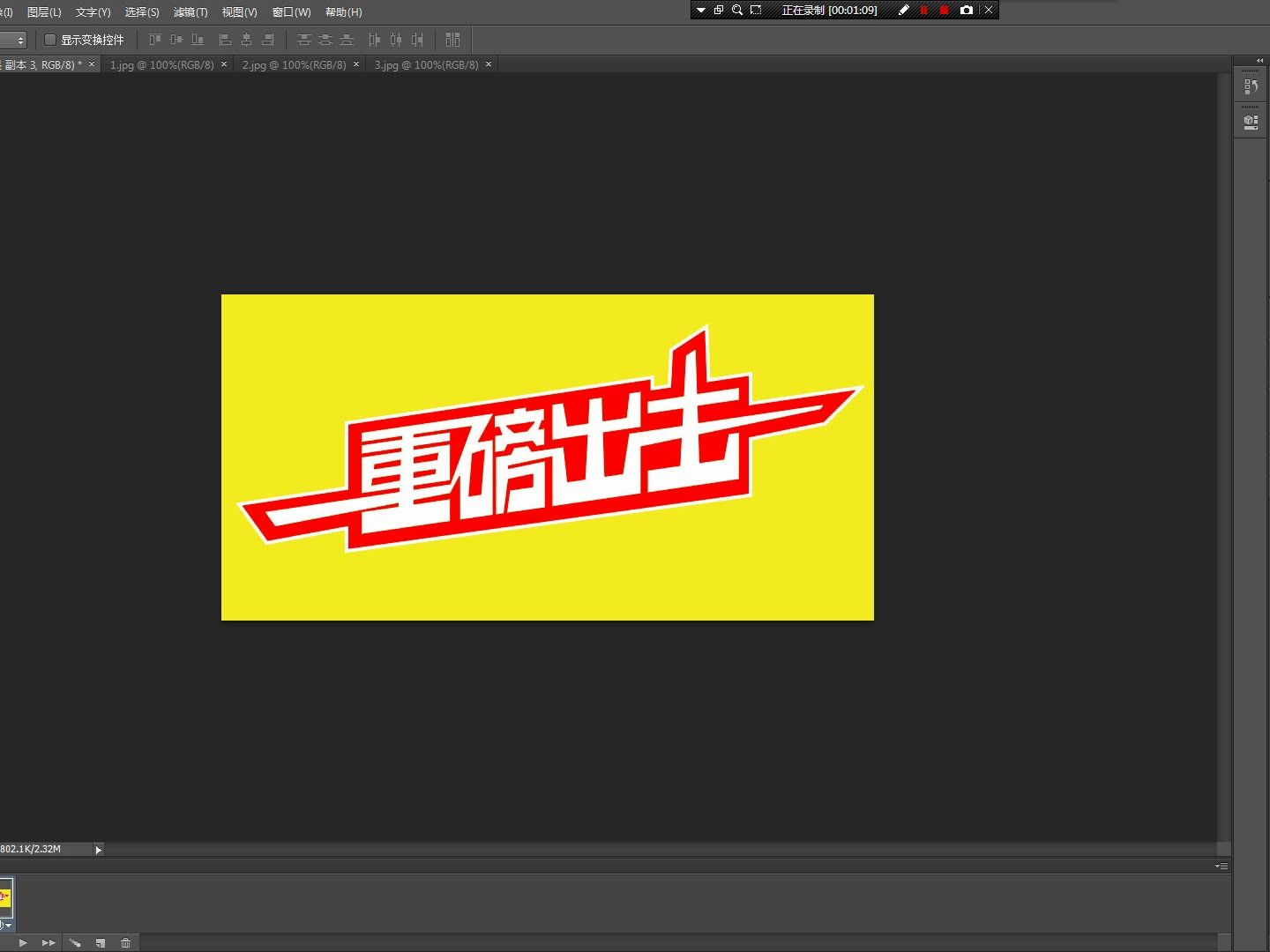
Task: Open the timeline panel flyout menu
Action: [1221, 866]
